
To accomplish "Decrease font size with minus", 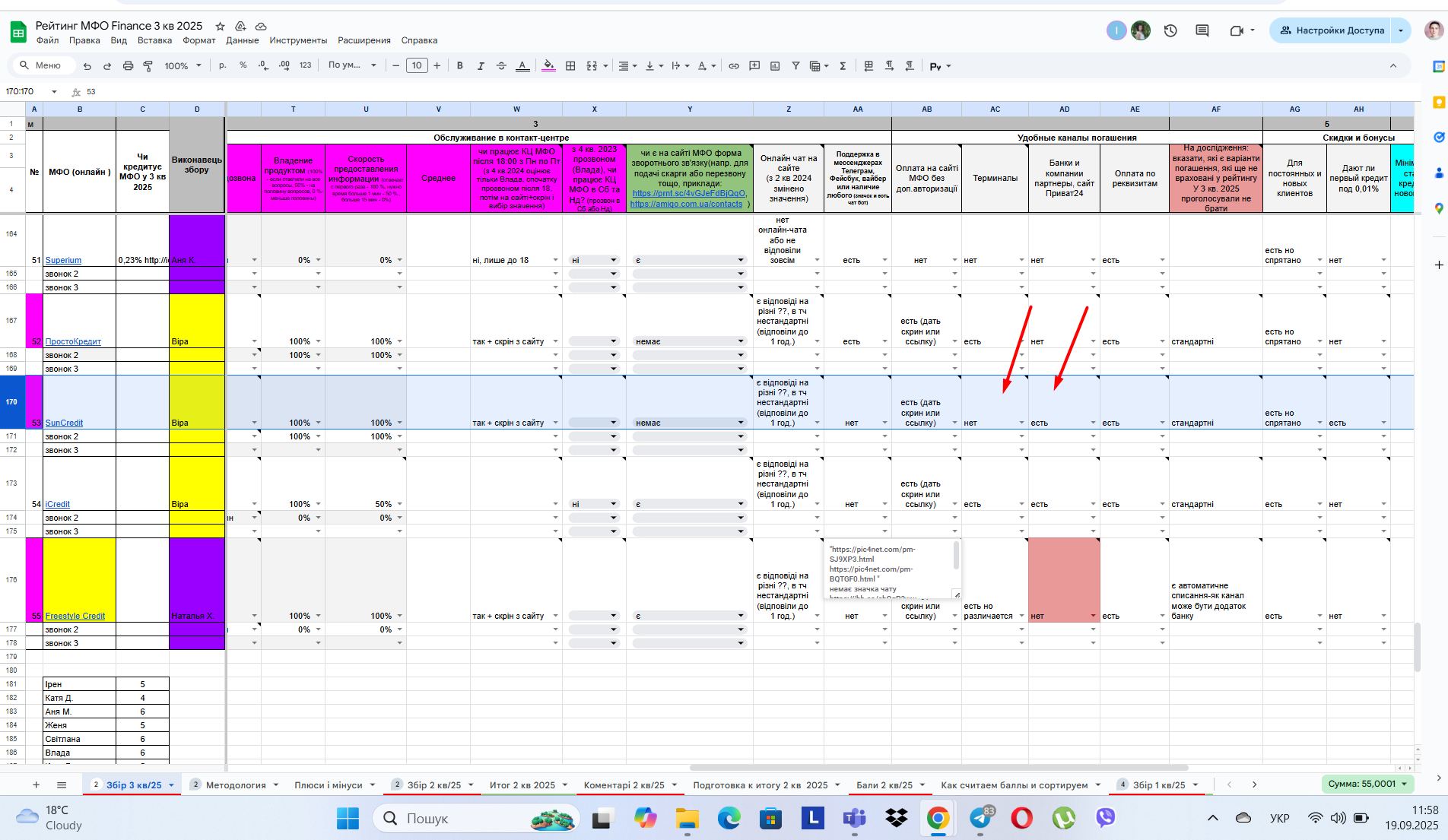I will click(395, 66).
